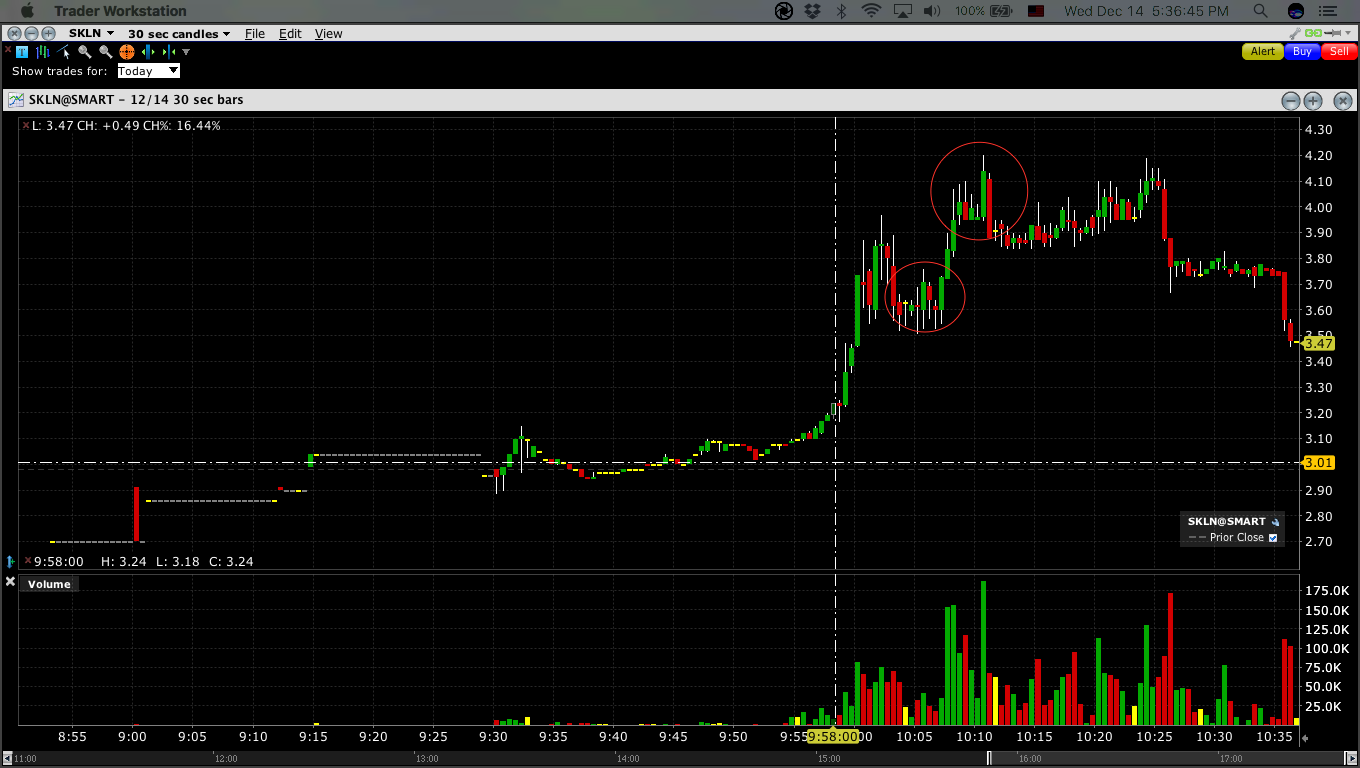1360x768 pixels.
Task: Click the yellow Alert button
Action: click(1263, 51)
